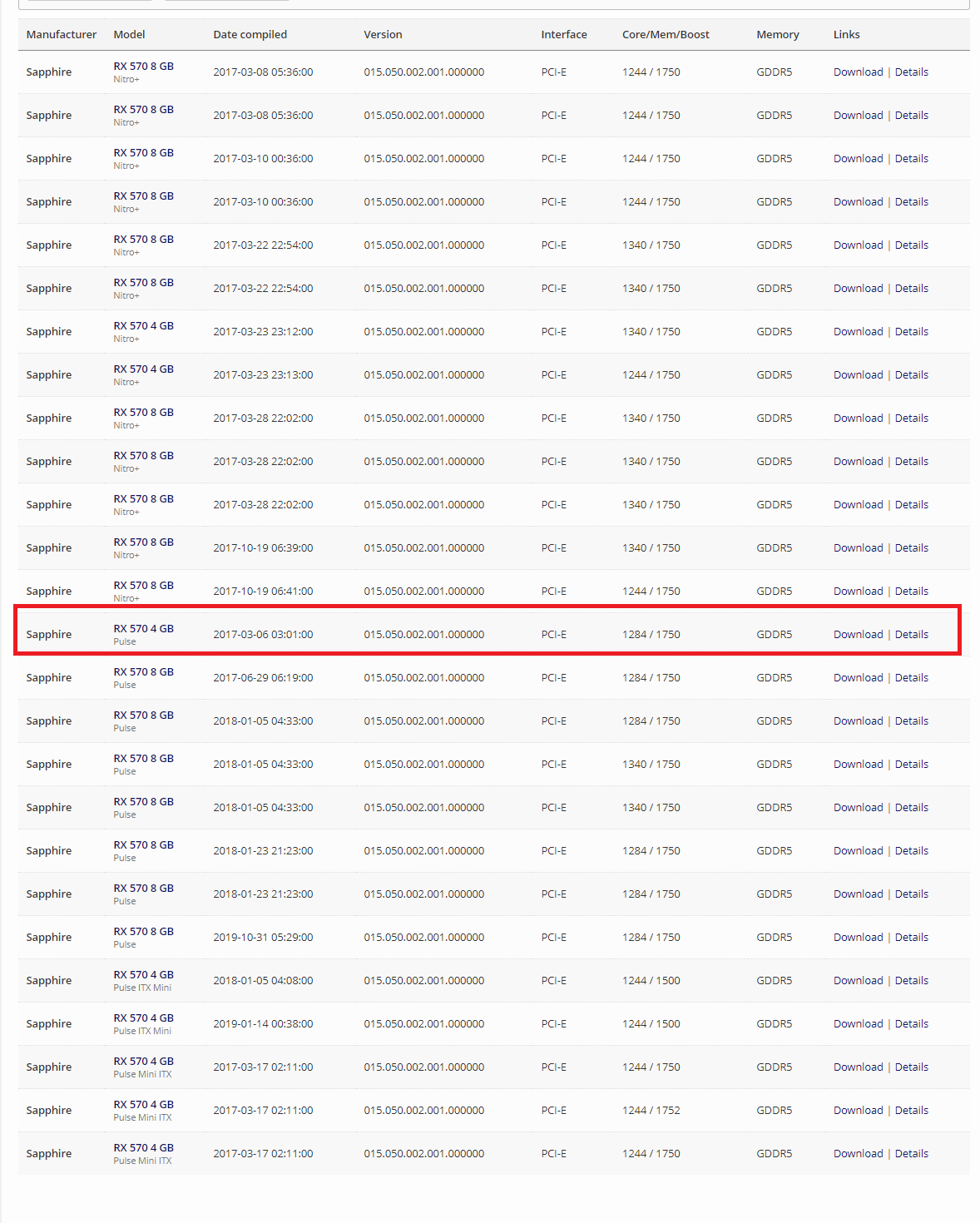980x1223 pixels.
Task: Open Details for the 2019-10-31 05:29:00 entry
Action: click(911, 937)
